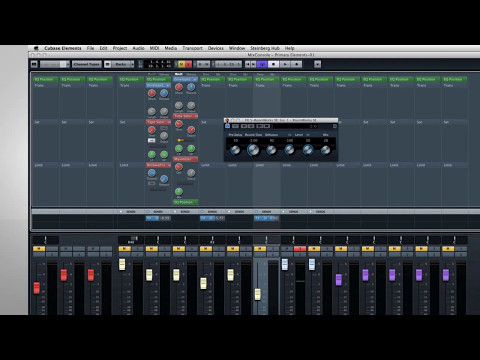
Task: Go to previous marker transport icon
Action: [248, 64]
